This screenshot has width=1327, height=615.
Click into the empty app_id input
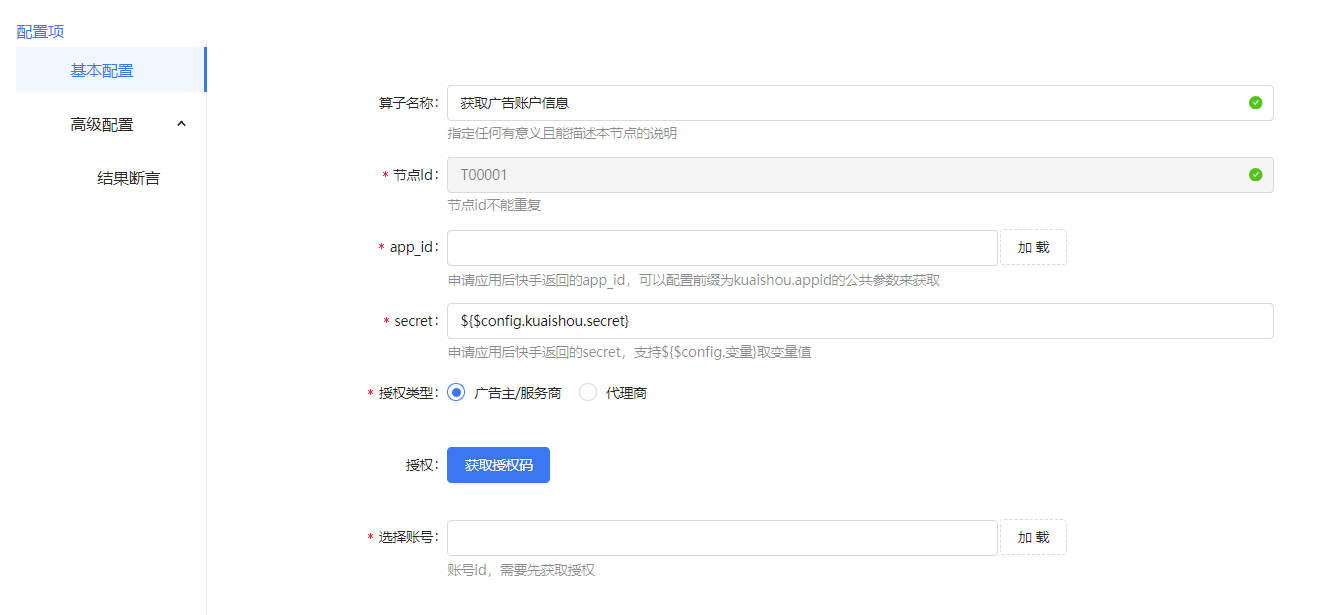(721, 248)
